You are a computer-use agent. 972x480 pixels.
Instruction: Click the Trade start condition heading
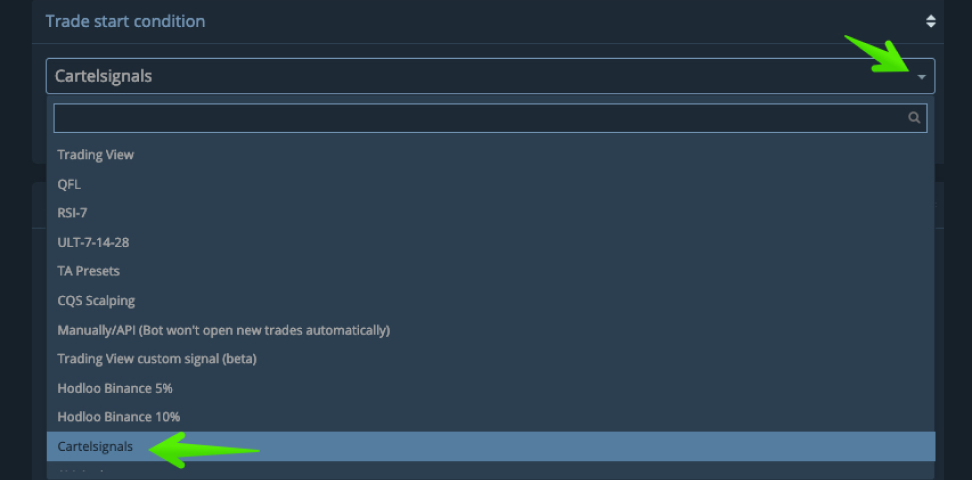pos(125,21)
